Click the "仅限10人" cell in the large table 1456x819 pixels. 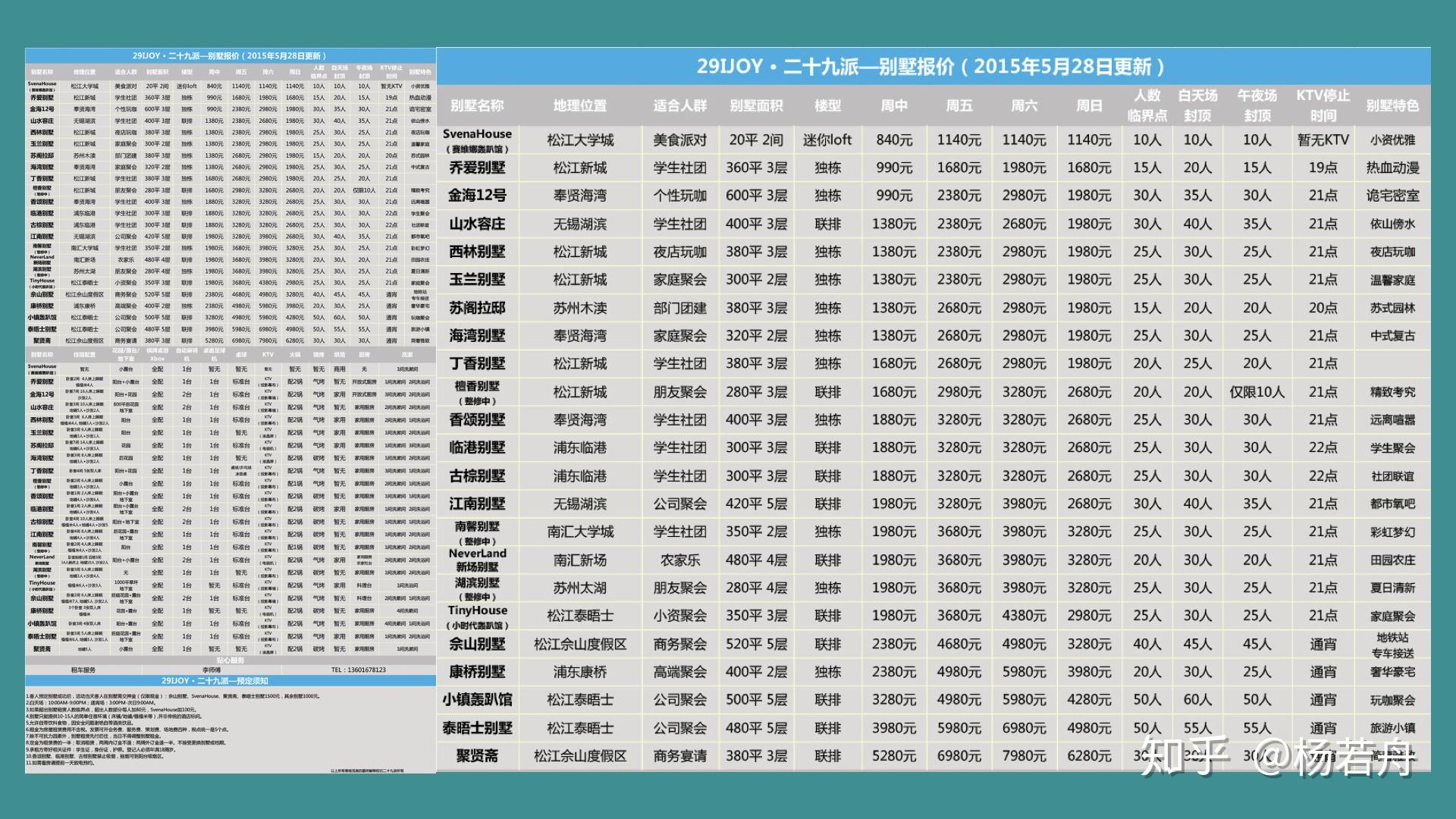coord(1257,392)
